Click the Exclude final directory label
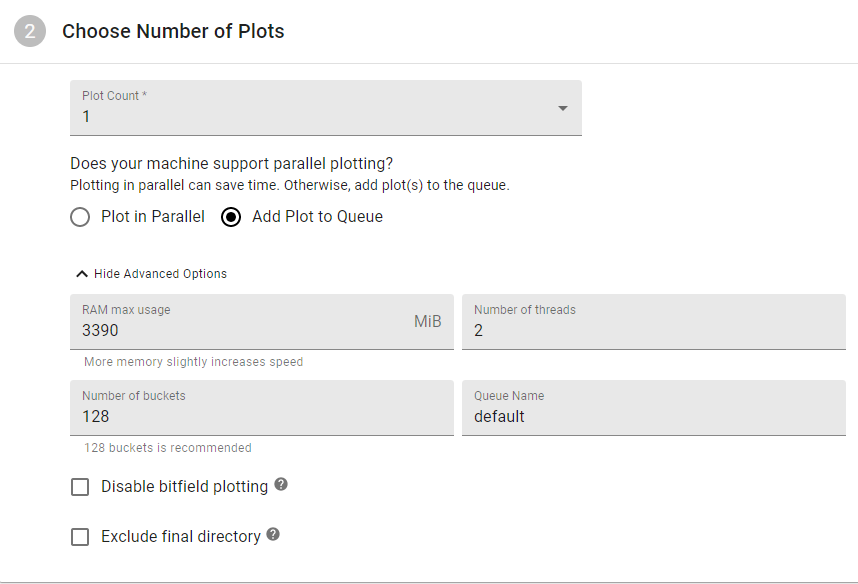The height and width of the screenshot is (584, 858). coord(181,536)
